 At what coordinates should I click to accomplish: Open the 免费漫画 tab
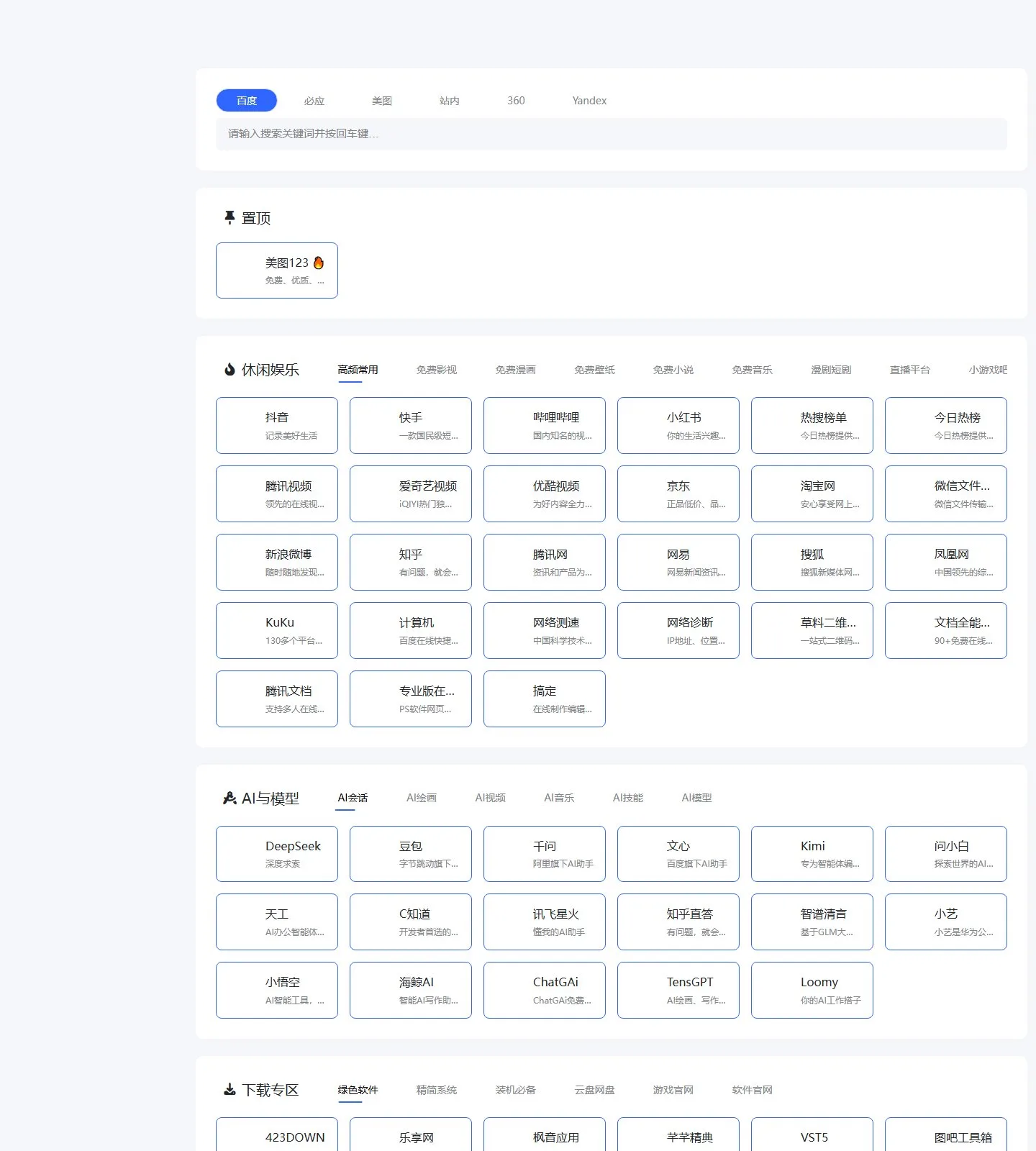point(516,370)
